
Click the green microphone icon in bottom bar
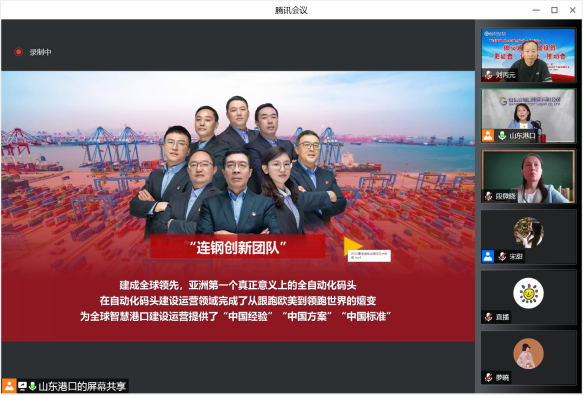click(32, 386)
